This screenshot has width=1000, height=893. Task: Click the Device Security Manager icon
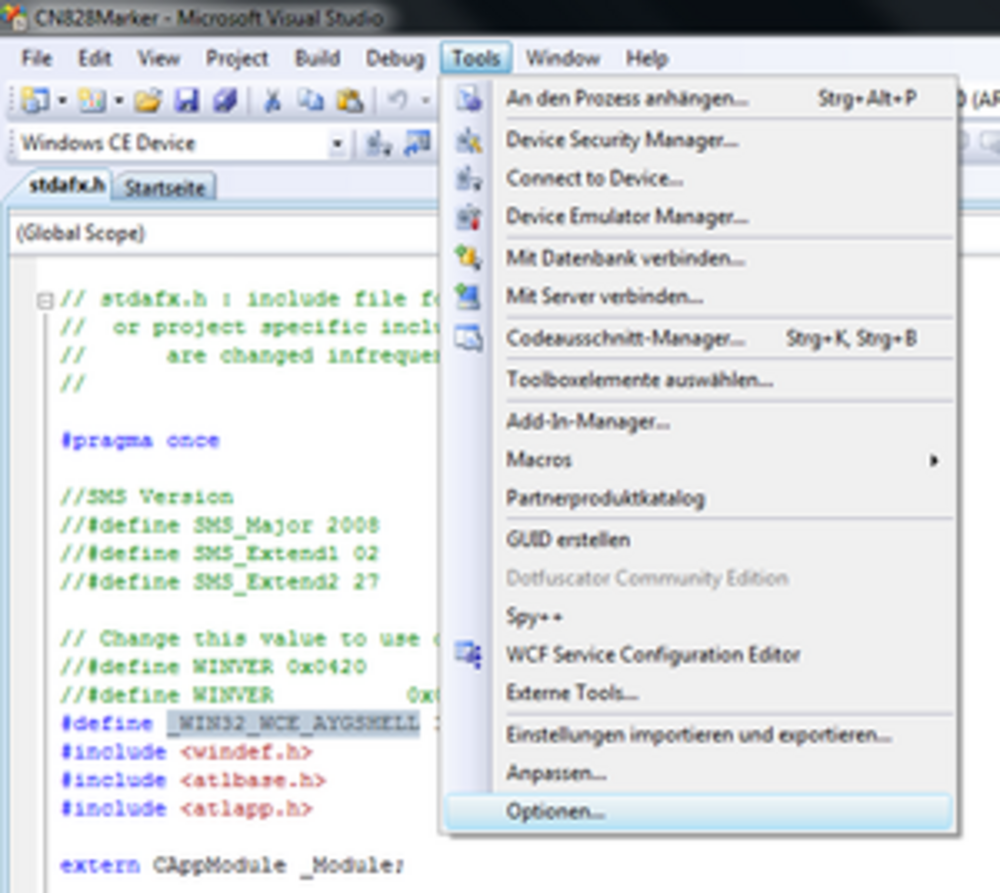point(469,140)
